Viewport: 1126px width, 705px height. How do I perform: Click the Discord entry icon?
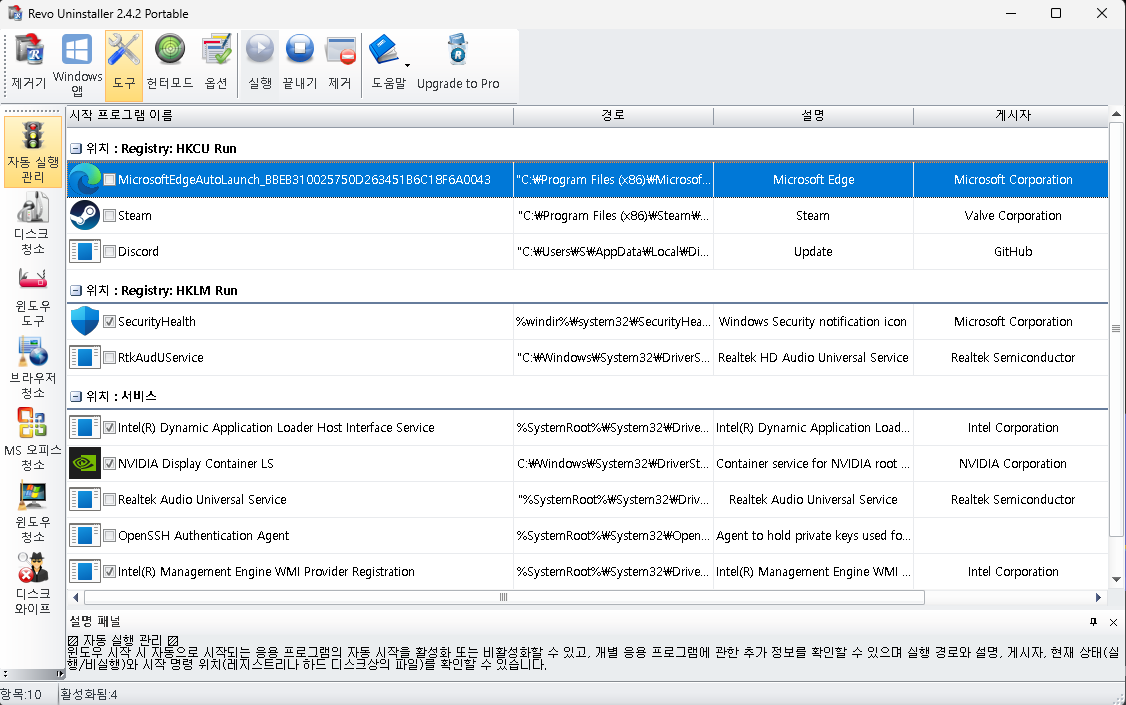coord(85,251)
